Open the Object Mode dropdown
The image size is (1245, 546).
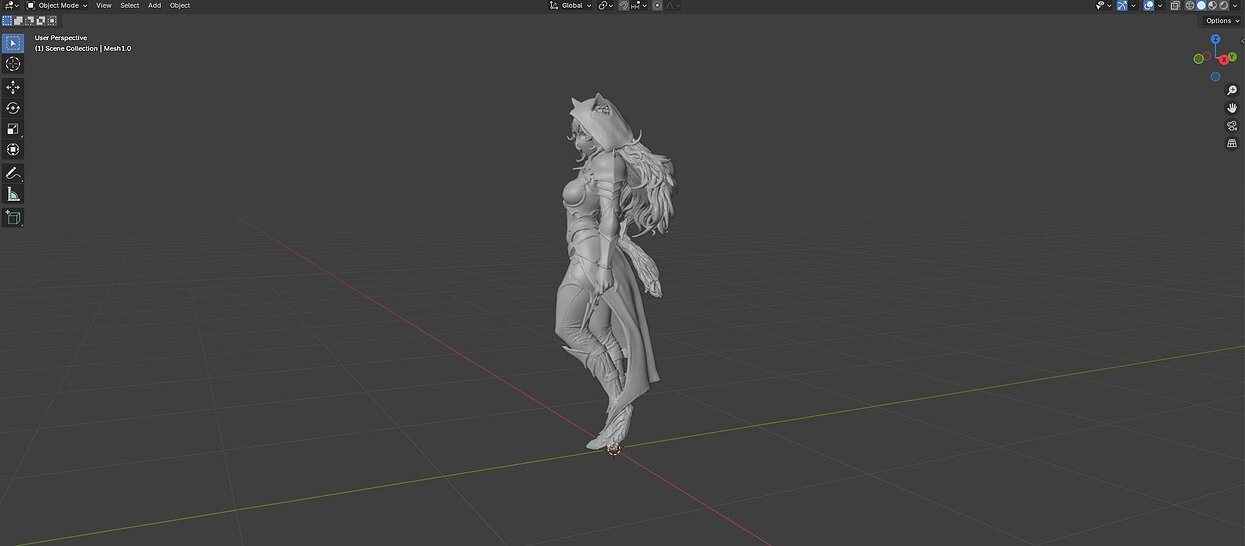tap(58, 5)
